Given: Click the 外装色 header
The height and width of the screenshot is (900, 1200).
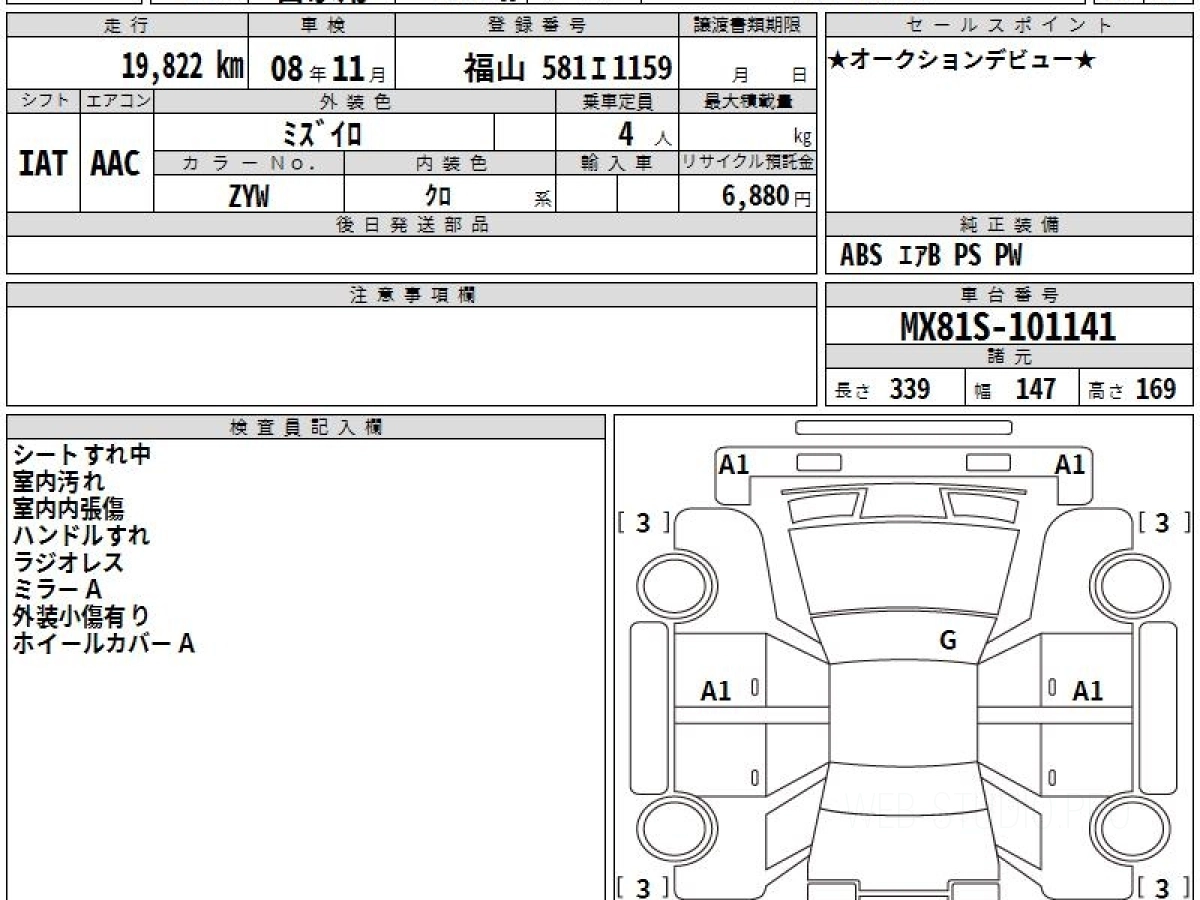Looking at the screenshot, I should (355, 102).
